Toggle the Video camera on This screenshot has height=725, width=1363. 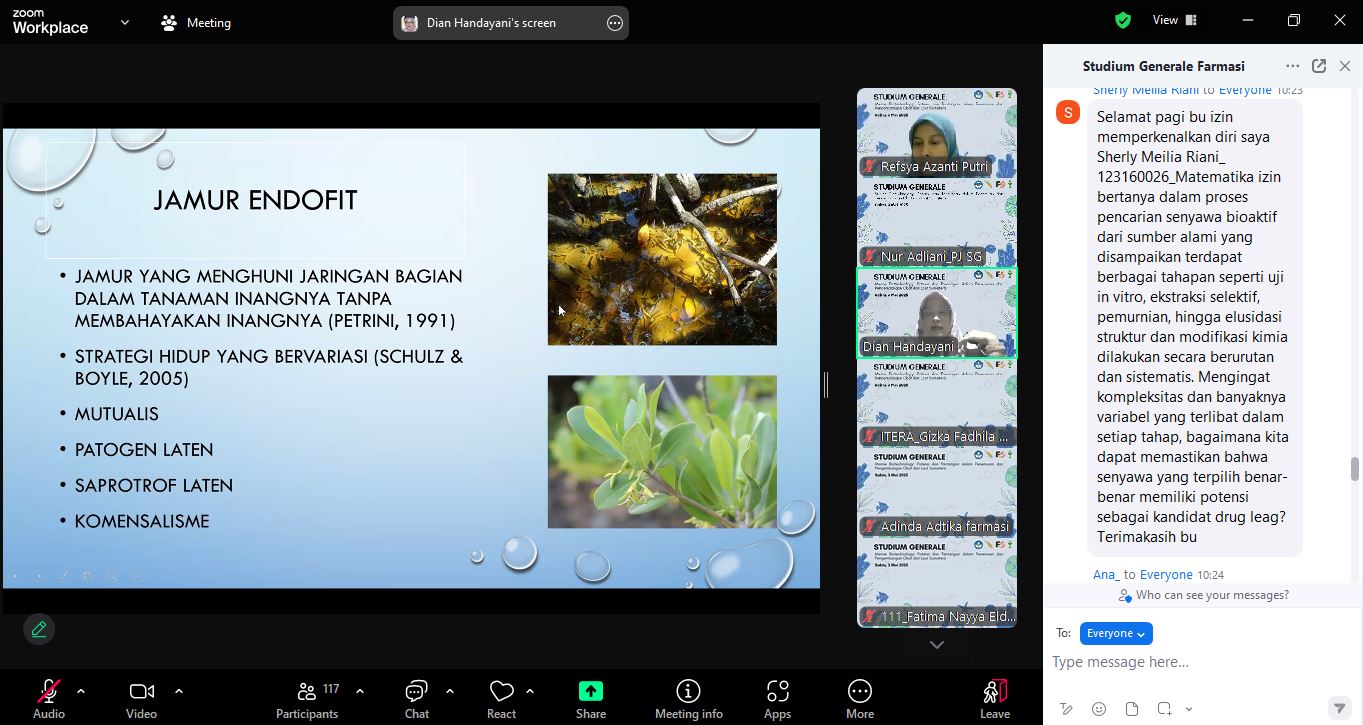click(141, 698)
